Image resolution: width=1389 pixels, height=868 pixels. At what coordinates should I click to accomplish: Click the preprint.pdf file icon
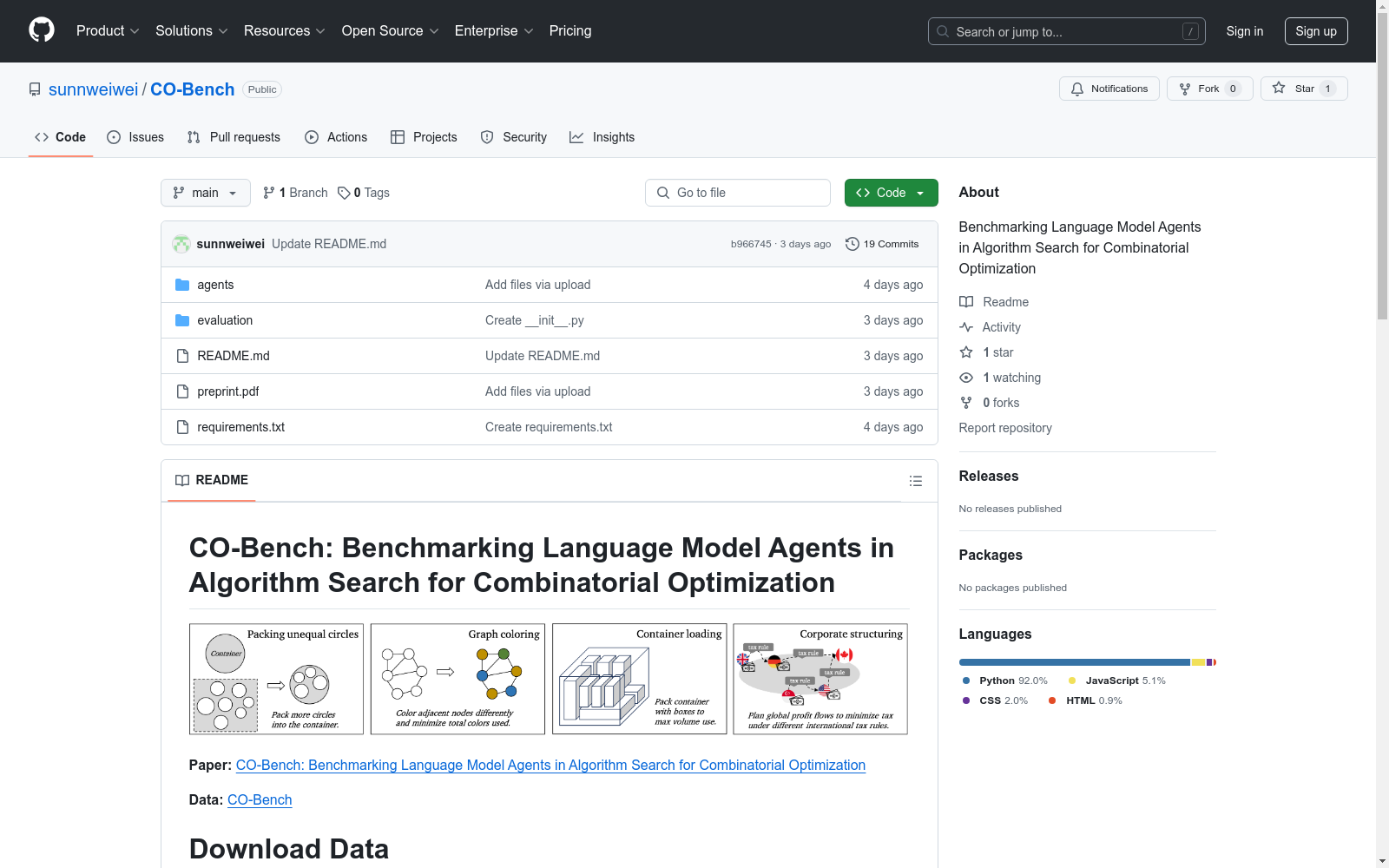click(182, 391)
